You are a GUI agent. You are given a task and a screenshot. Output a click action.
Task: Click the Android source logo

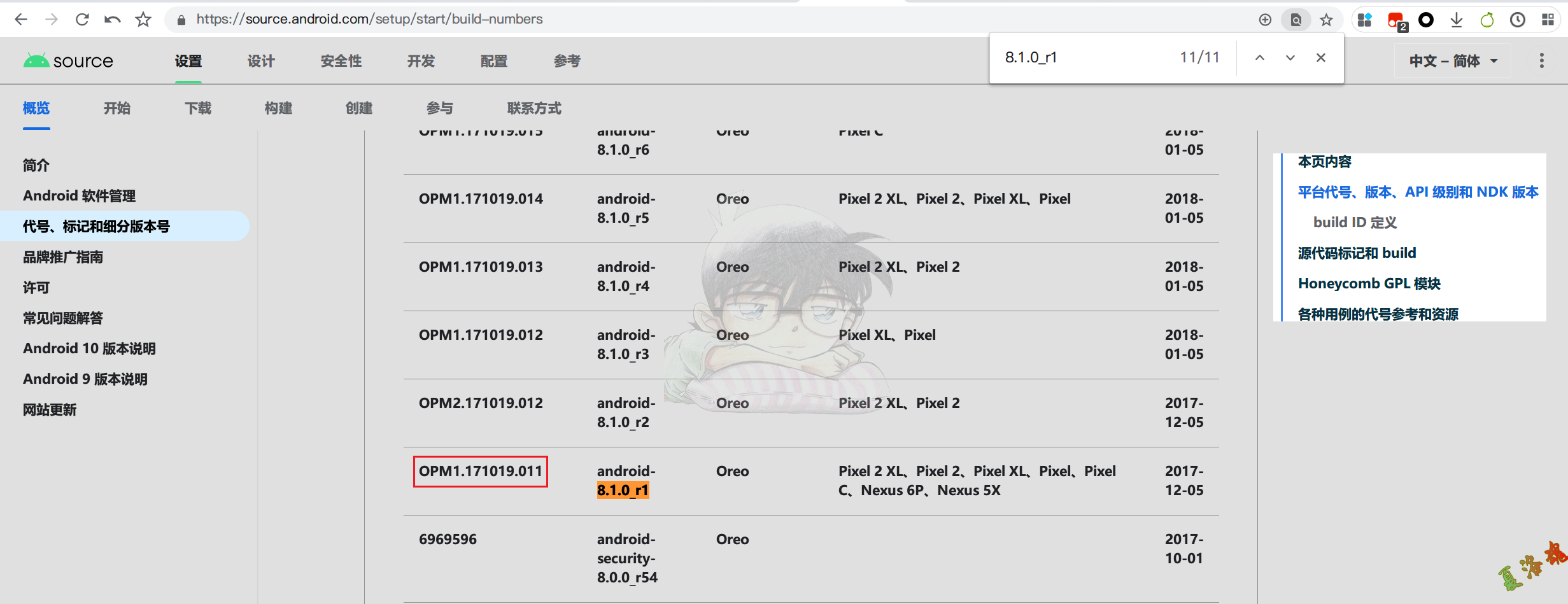pos(68,61)
